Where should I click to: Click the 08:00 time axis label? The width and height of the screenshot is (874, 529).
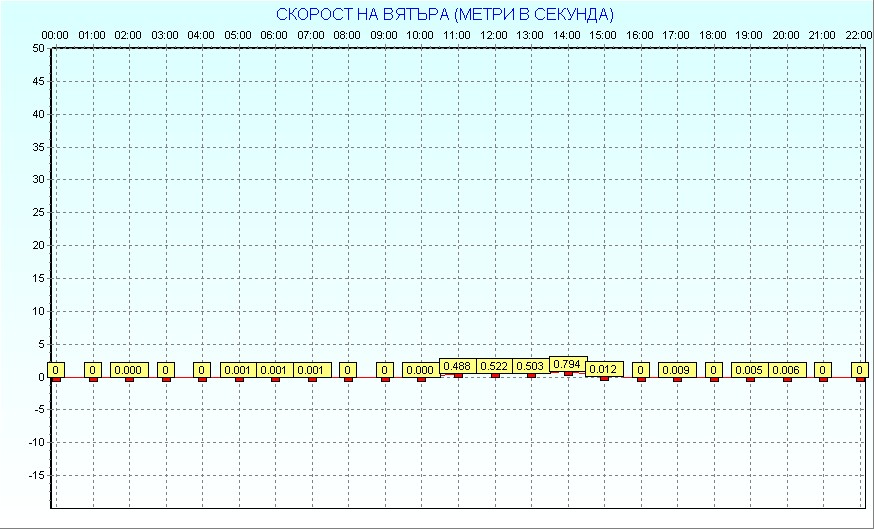[347, 35]
